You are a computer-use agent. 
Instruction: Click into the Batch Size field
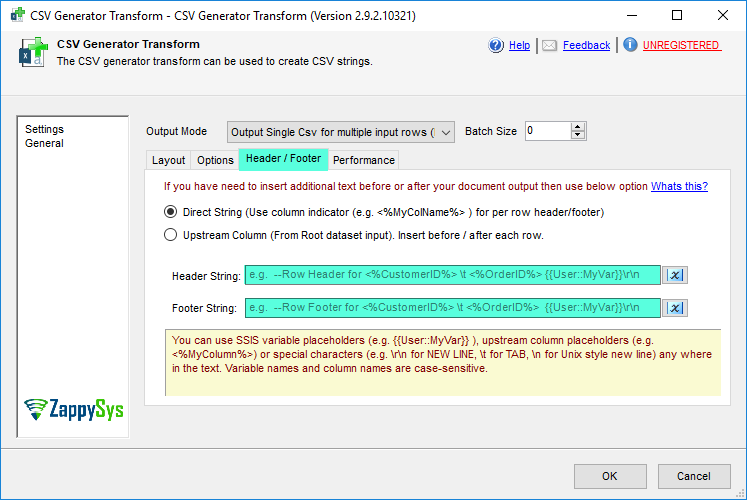tap(548, 131)
